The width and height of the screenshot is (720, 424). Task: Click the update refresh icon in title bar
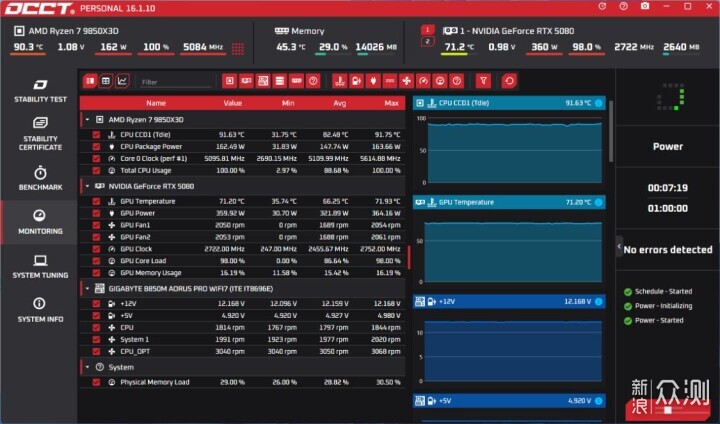[602, 6]
